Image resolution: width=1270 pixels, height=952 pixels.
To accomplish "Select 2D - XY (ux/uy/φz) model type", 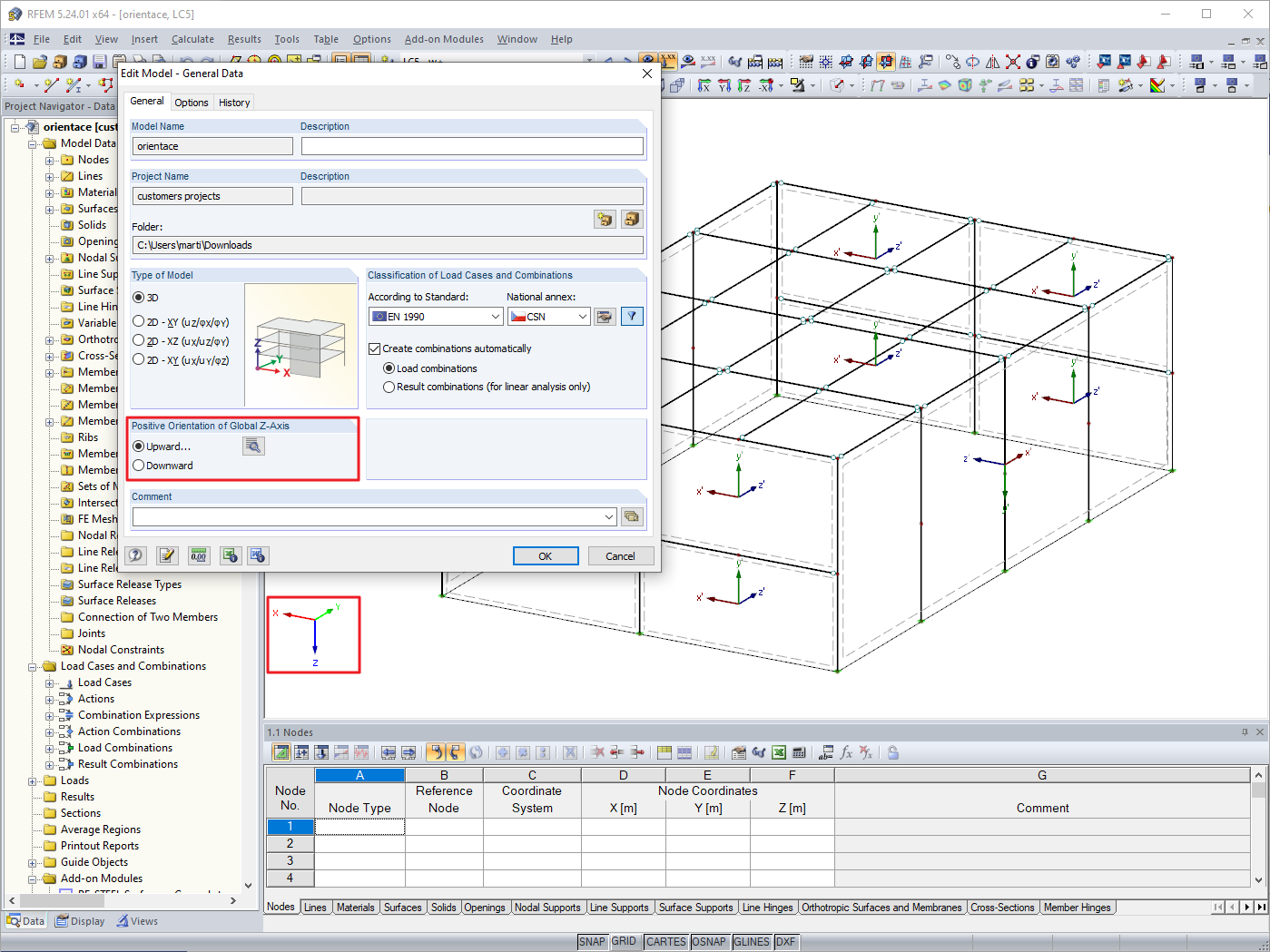I will 139,359.
